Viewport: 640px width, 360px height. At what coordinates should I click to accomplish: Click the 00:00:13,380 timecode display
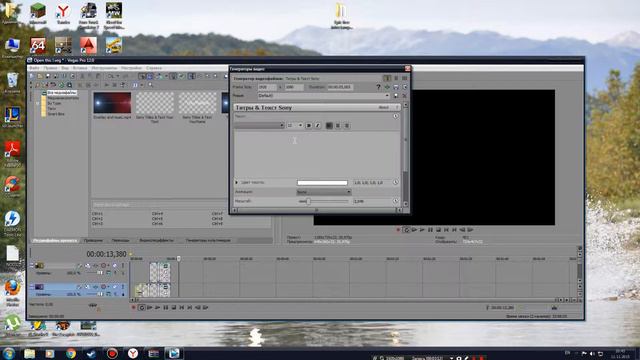click(x=106, y=254)
